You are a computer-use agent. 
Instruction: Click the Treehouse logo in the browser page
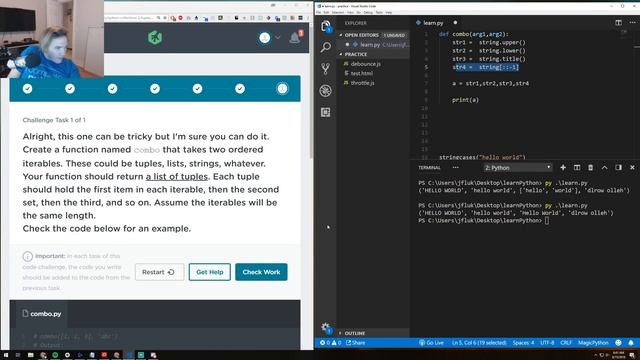(x=155, y=38)
